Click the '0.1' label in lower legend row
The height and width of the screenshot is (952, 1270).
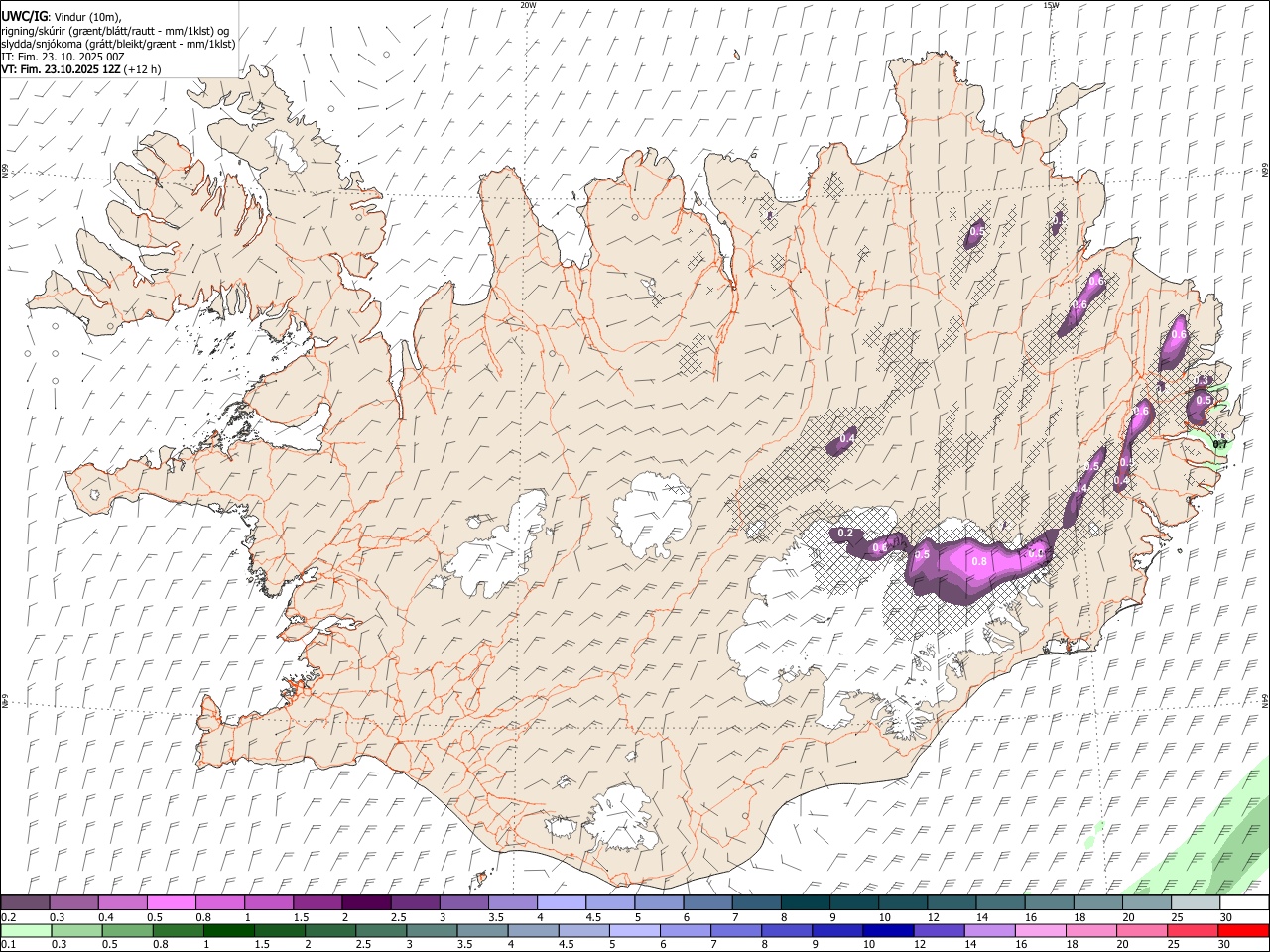tap(9, 945)
